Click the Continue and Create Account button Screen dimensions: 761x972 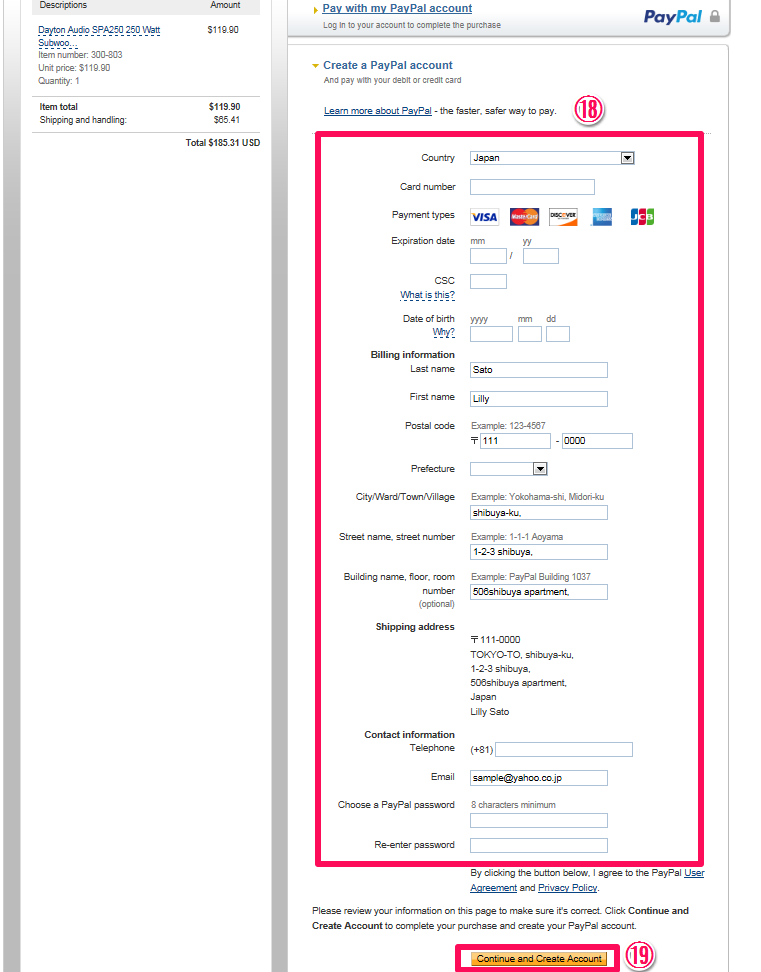539,959
